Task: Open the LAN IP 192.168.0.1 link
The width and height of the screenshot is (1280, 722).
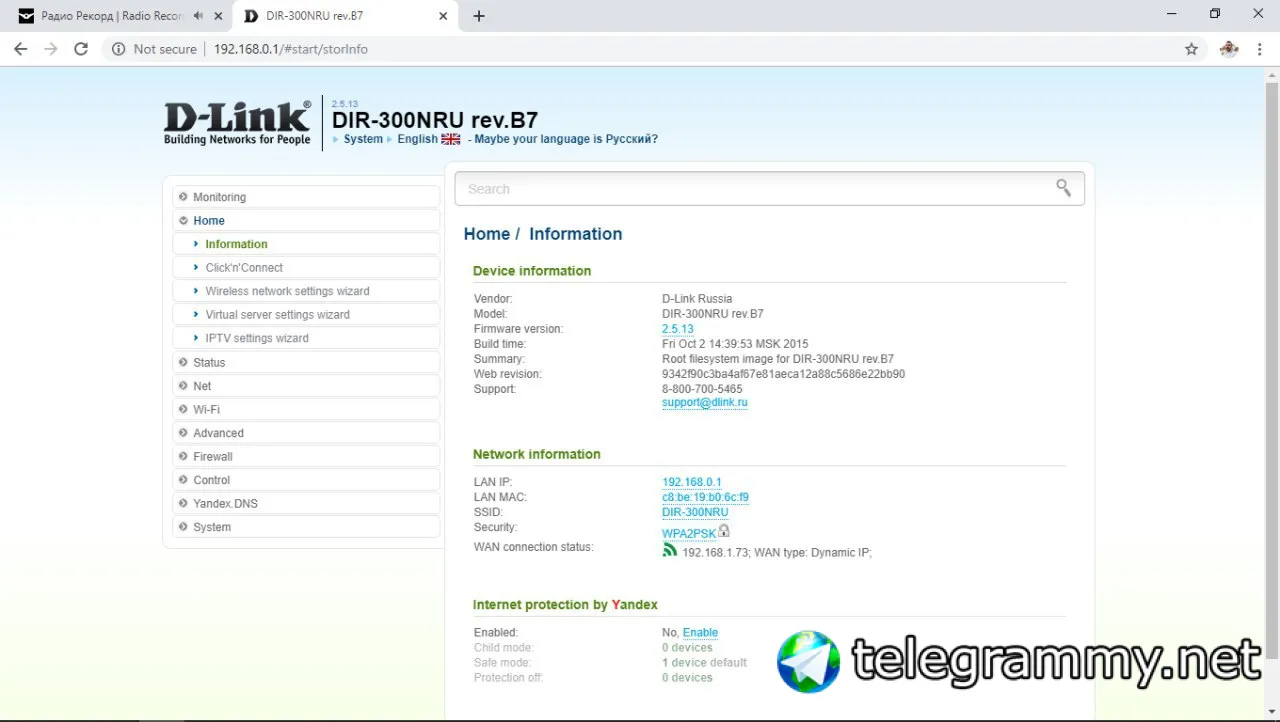Action: pos(691,482)
